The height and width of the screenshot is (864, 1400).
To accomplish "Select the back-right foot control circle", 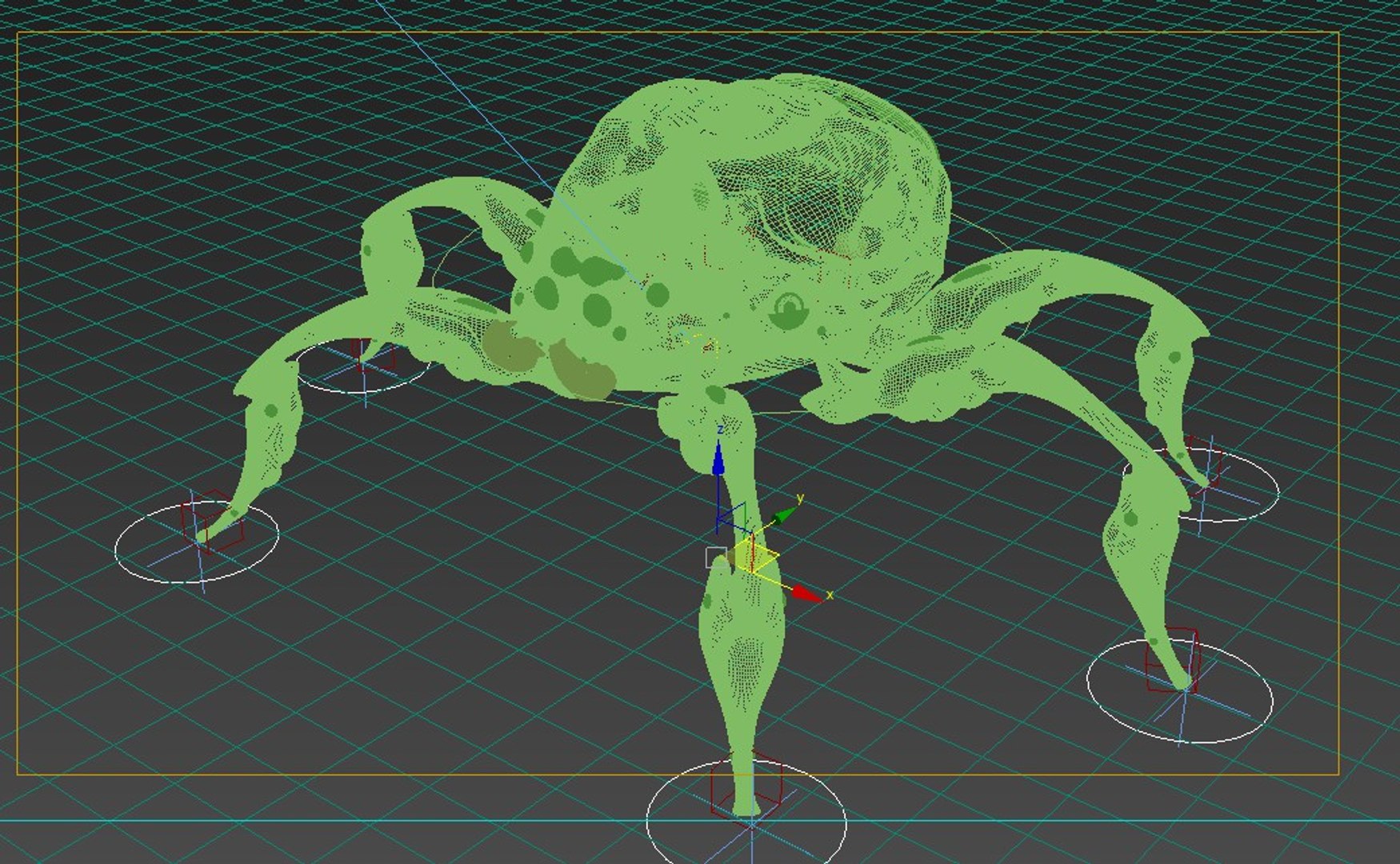I will (1201, 484).
